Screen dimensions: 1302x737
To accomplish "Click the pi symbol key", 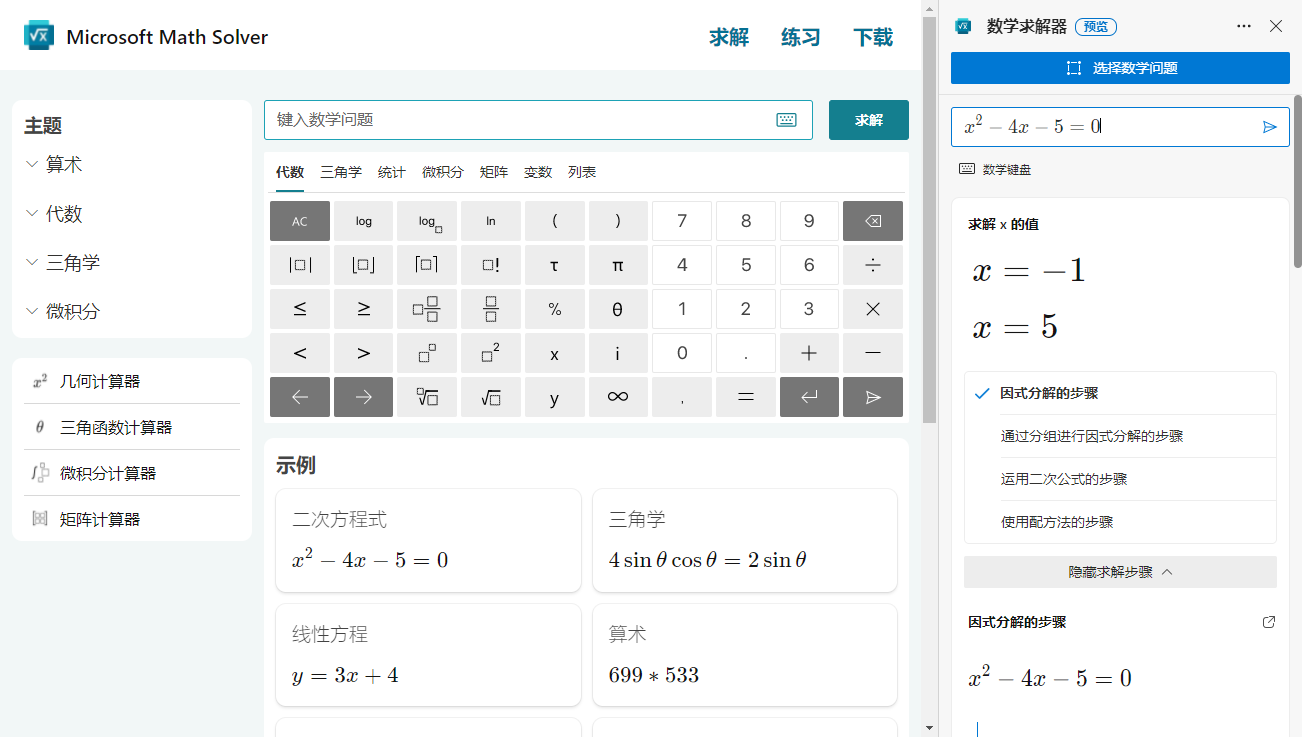I will (618, 265).
